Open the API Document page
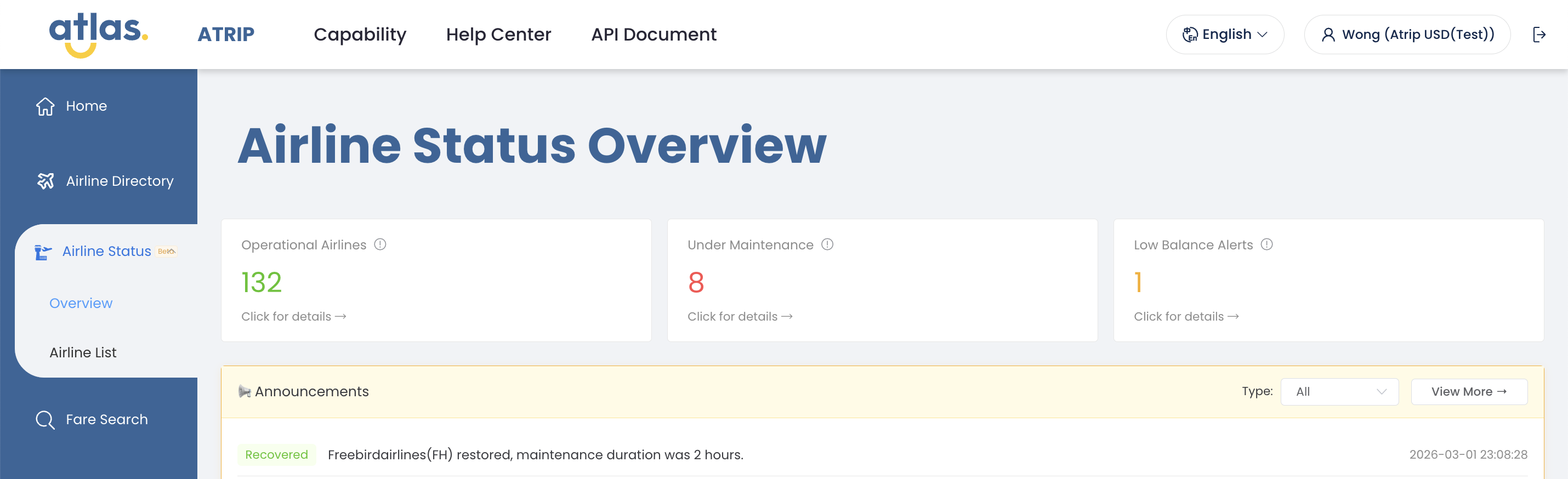The image size is (1568, 479). pyautogui.click(x=653, y=35)
